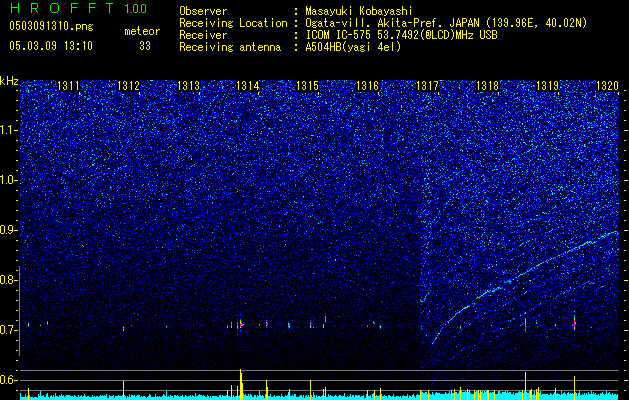This screenshot has height=400, width=629.
Task: Click time marker 1314
Action: tap(248, 86)
